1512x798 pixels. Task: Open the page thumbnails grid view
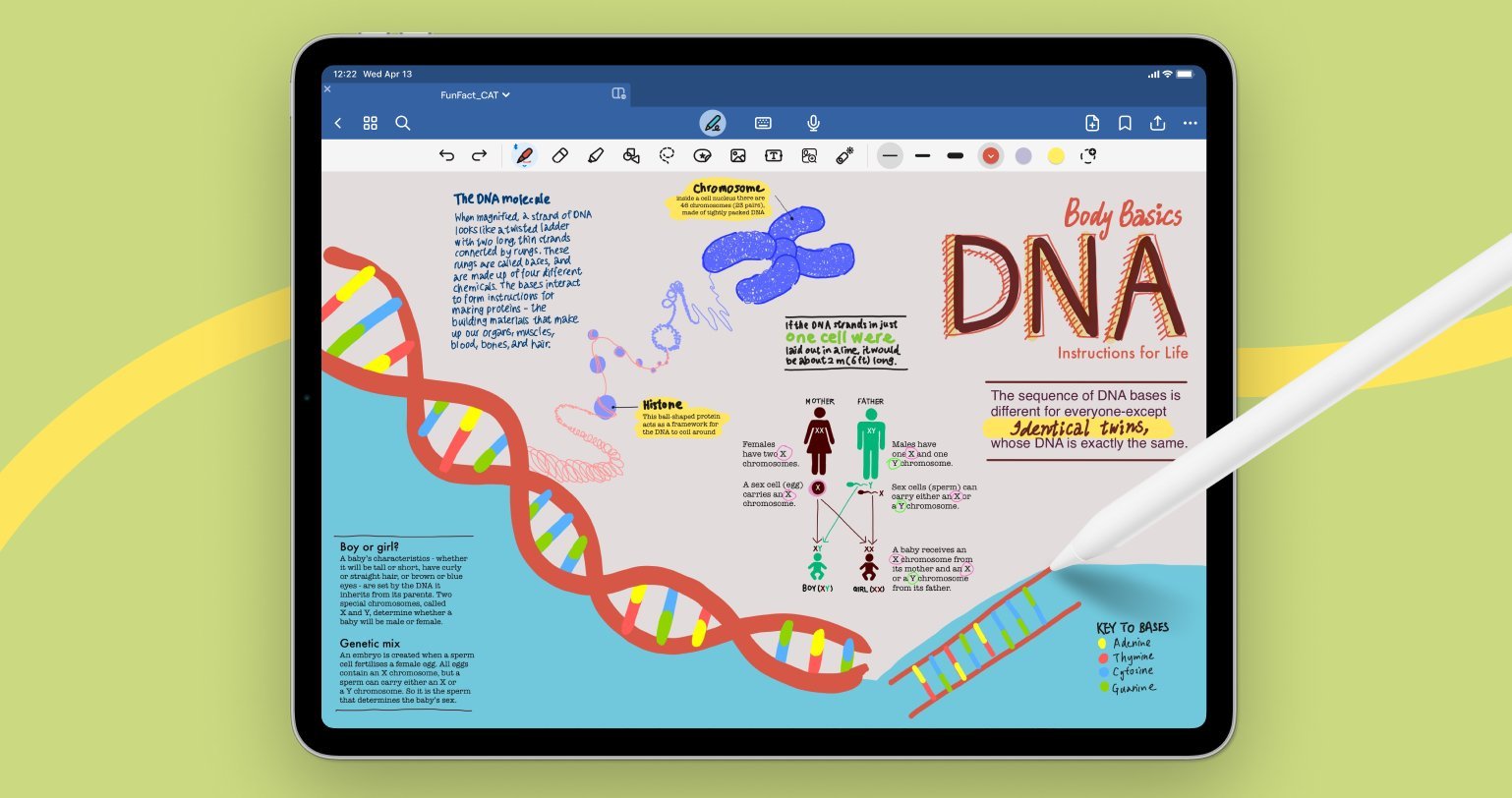point(371,123)
